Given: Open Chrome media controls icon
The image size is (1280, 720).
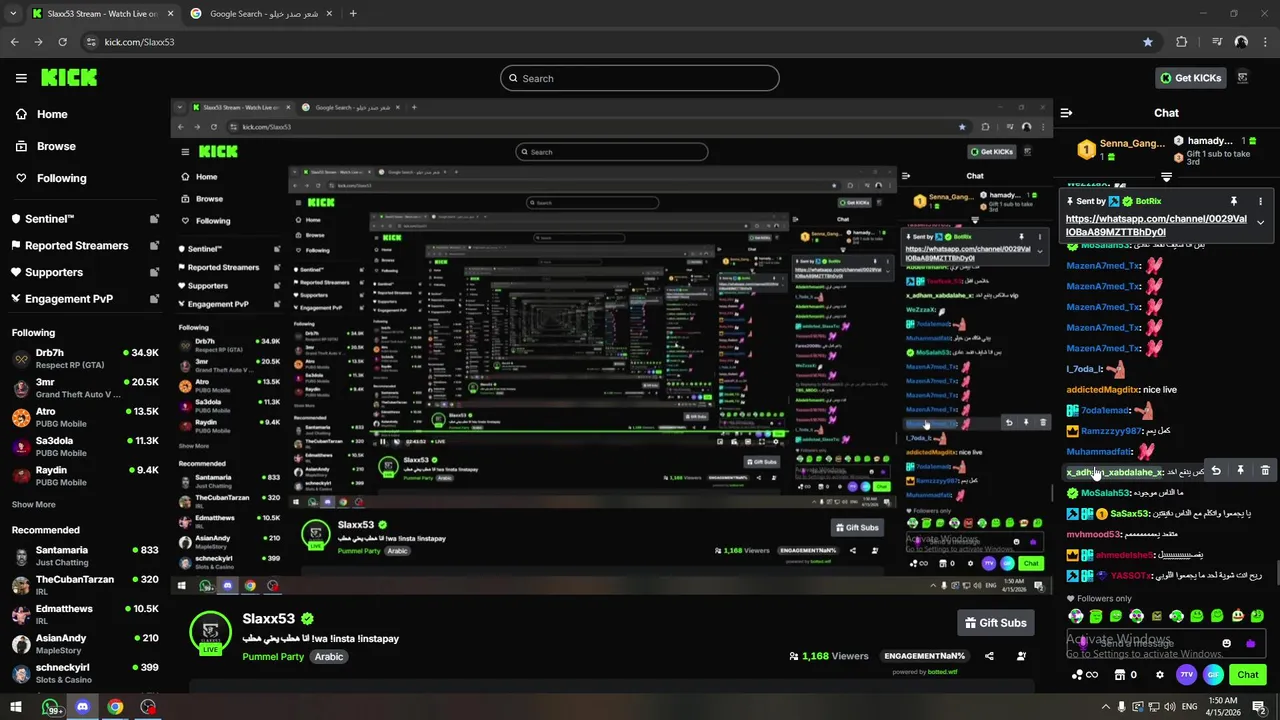Looking at the screenshot, I should click(x=1217, y=42).
